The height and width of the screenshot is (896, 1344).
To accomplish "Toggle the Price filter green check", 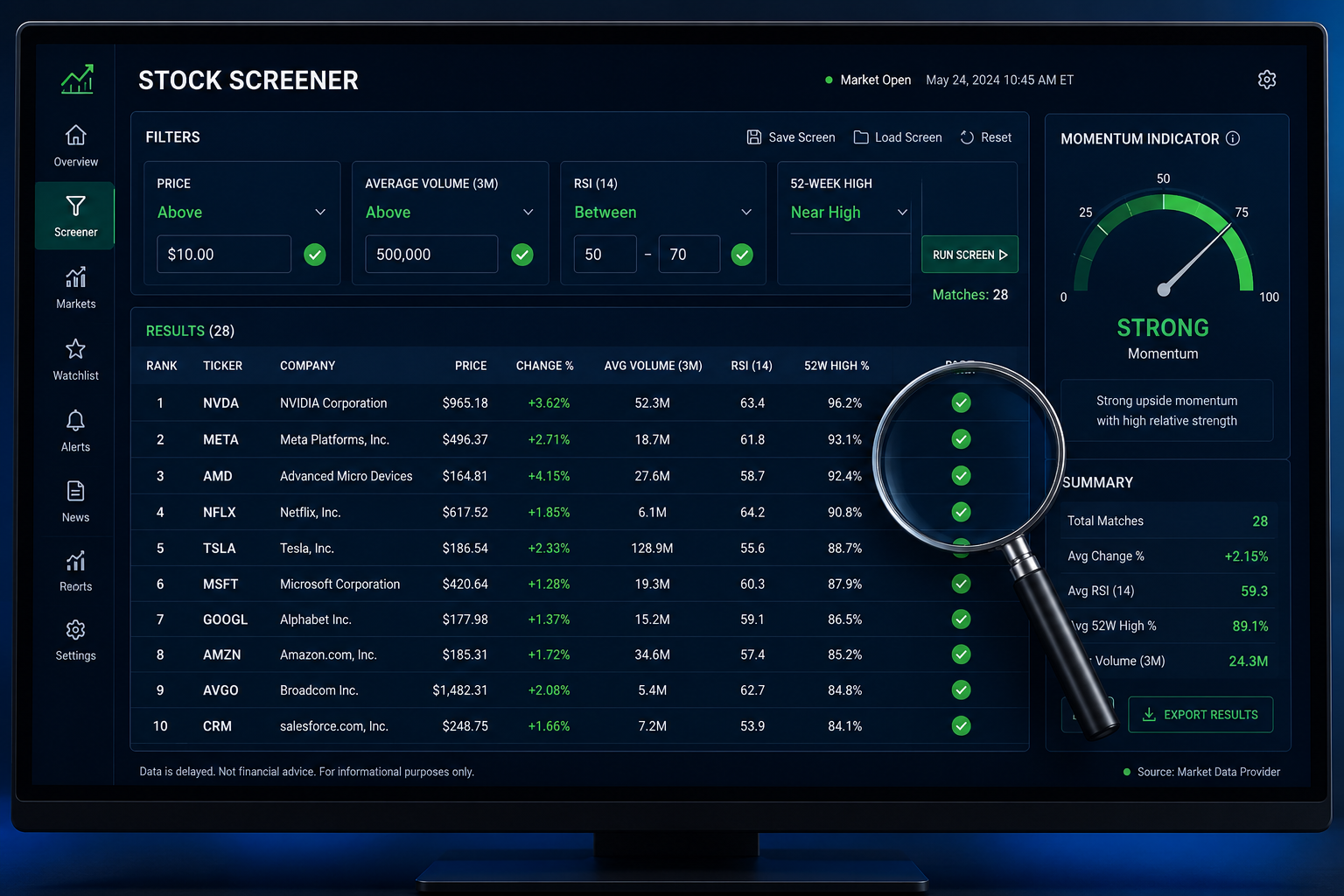I will tap(315, 255).
